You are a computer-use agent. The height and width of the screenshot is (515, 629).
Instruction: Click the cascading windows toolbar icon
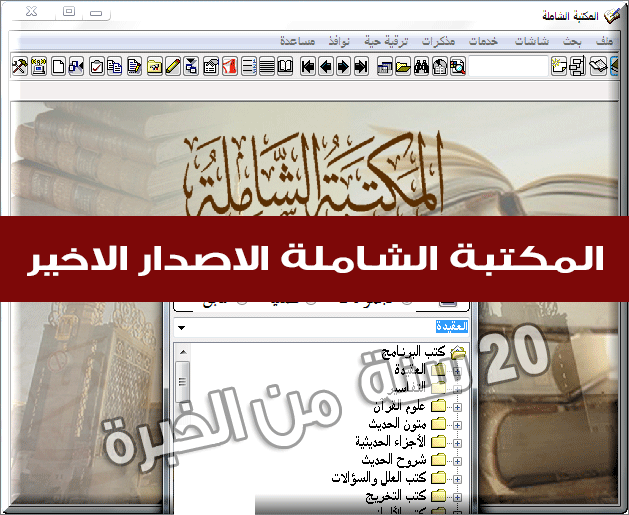pos(385,66)
